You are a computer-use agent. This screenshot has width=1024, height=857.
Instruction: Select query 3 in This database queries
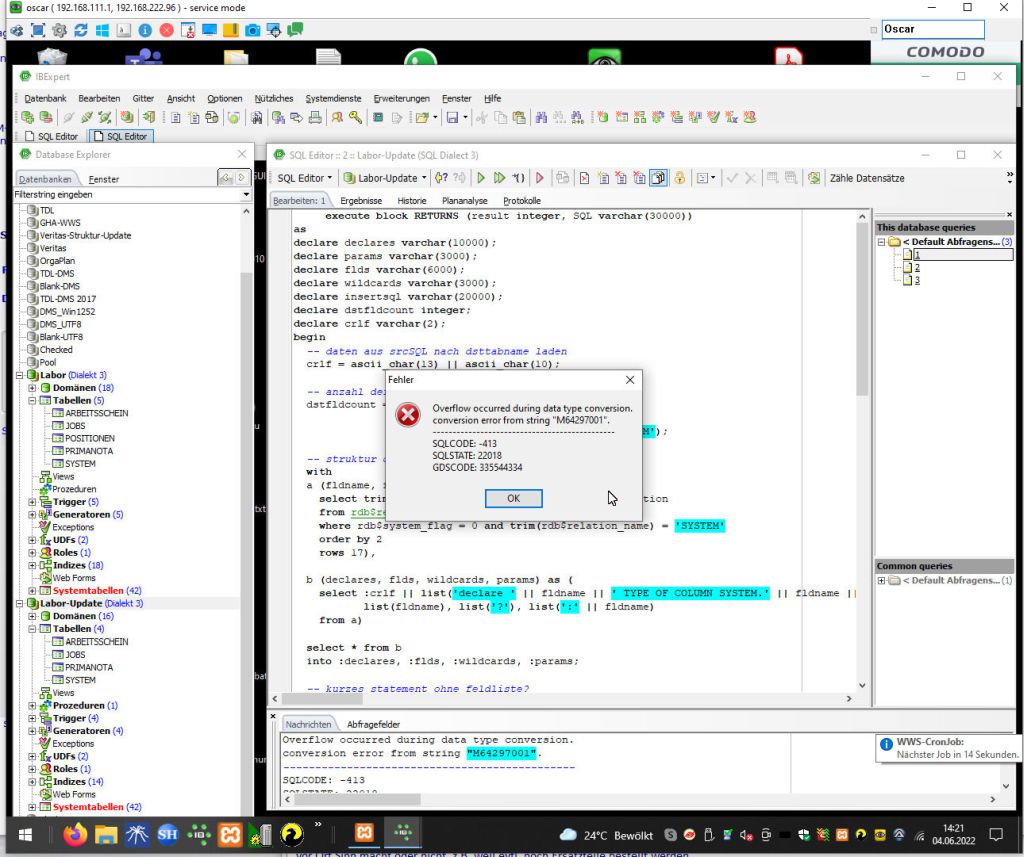click(x=917, y=280)
